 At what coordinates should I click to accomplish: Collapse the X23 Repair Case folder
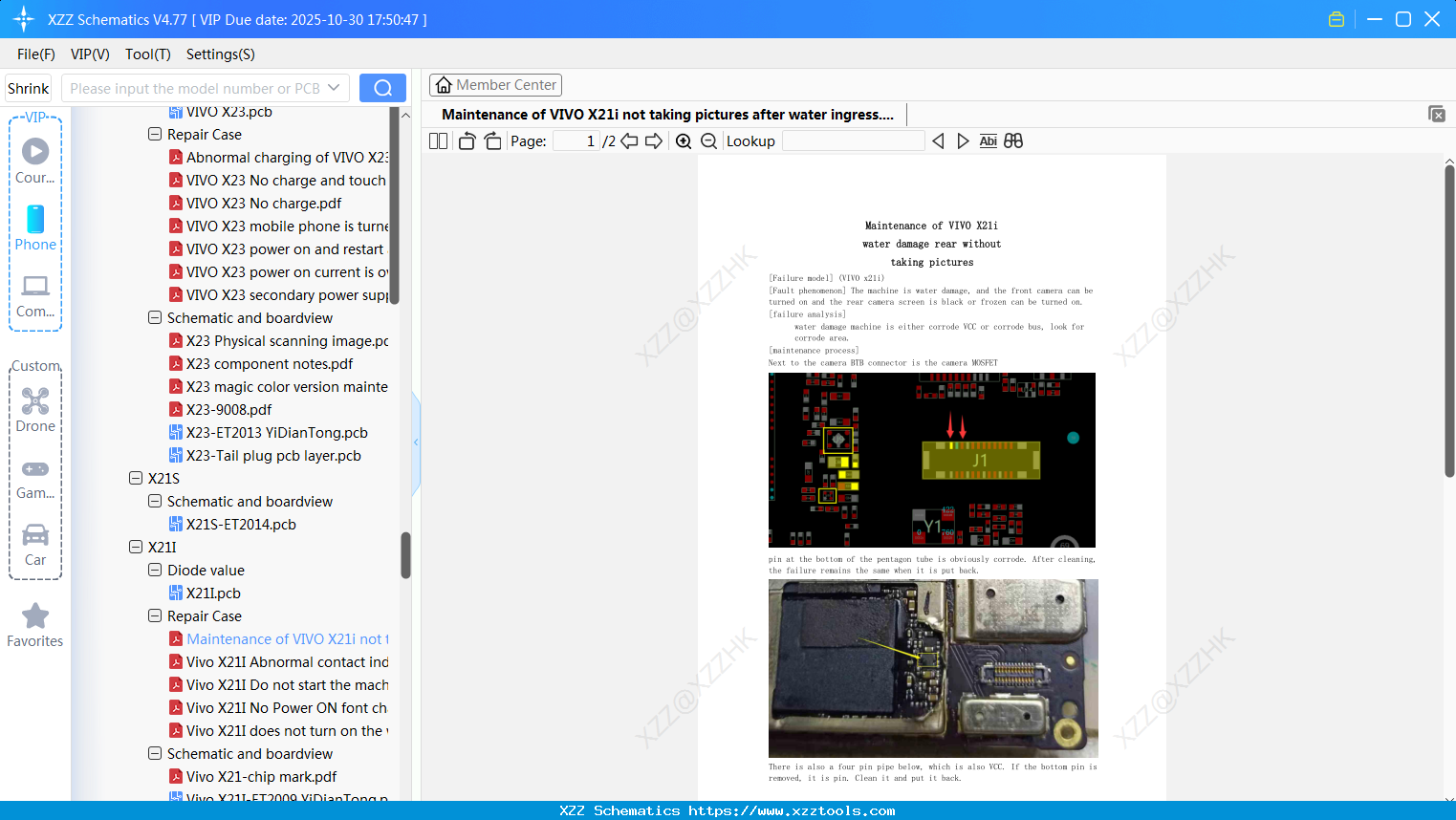pos(155,134)
